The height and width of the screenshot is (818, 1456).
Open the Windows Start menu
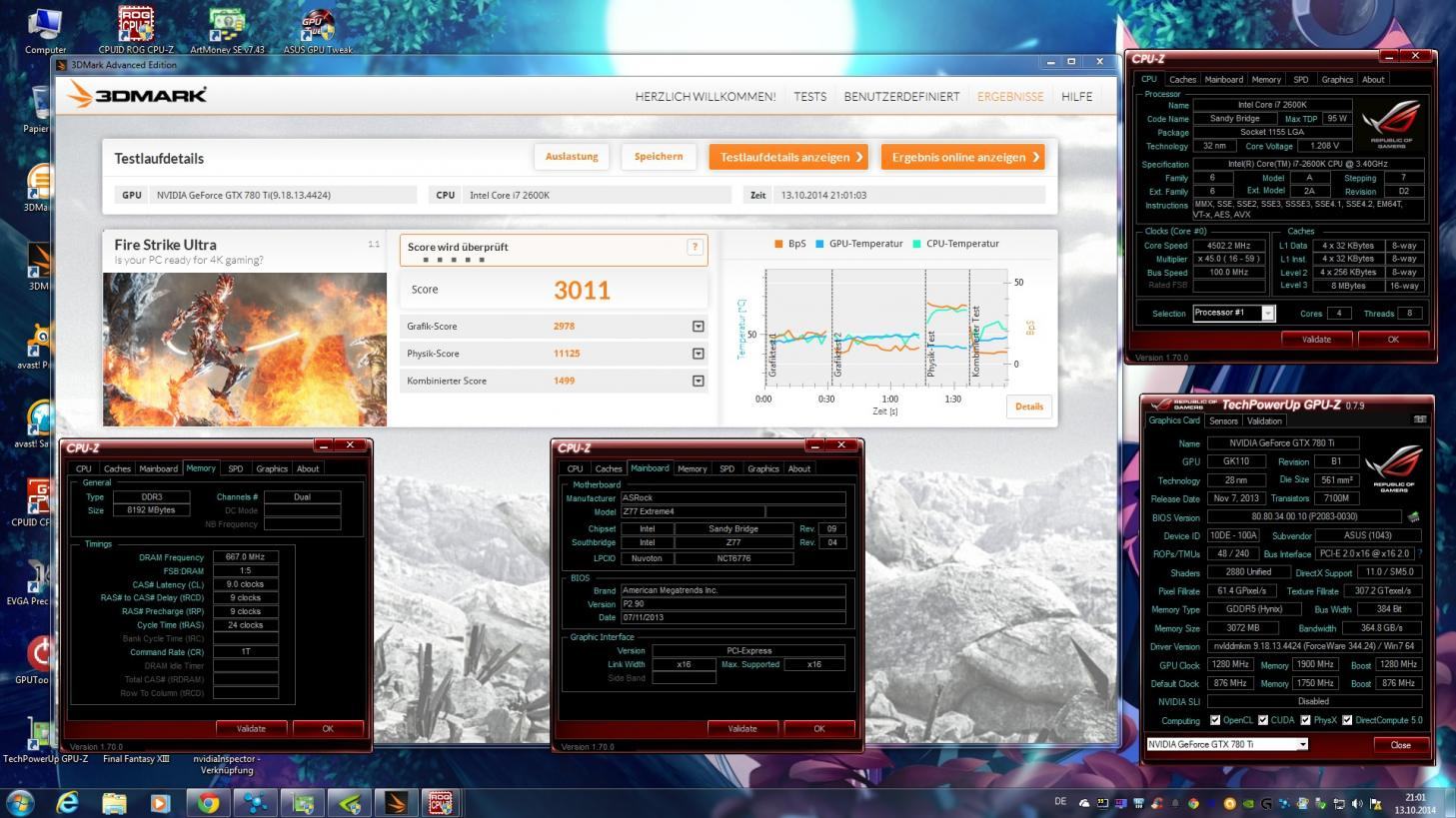click(20, 803)
